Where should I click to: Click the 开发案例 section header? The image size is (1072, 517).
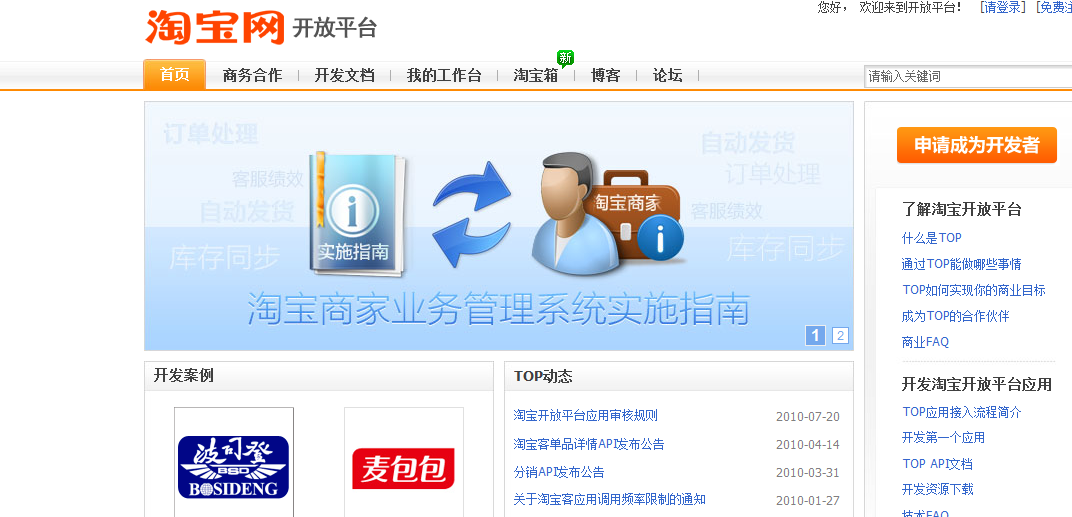pos(184,375)
